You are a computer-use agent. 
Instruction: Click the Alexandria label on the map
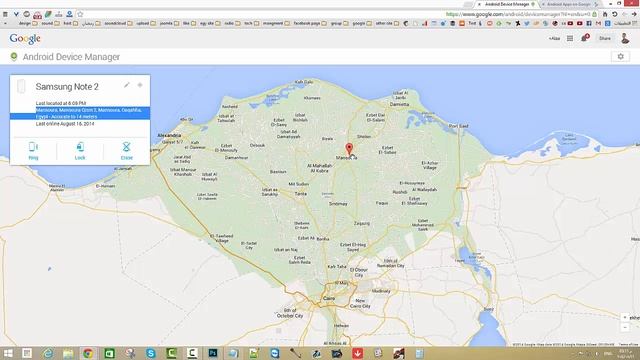(169, 135)
